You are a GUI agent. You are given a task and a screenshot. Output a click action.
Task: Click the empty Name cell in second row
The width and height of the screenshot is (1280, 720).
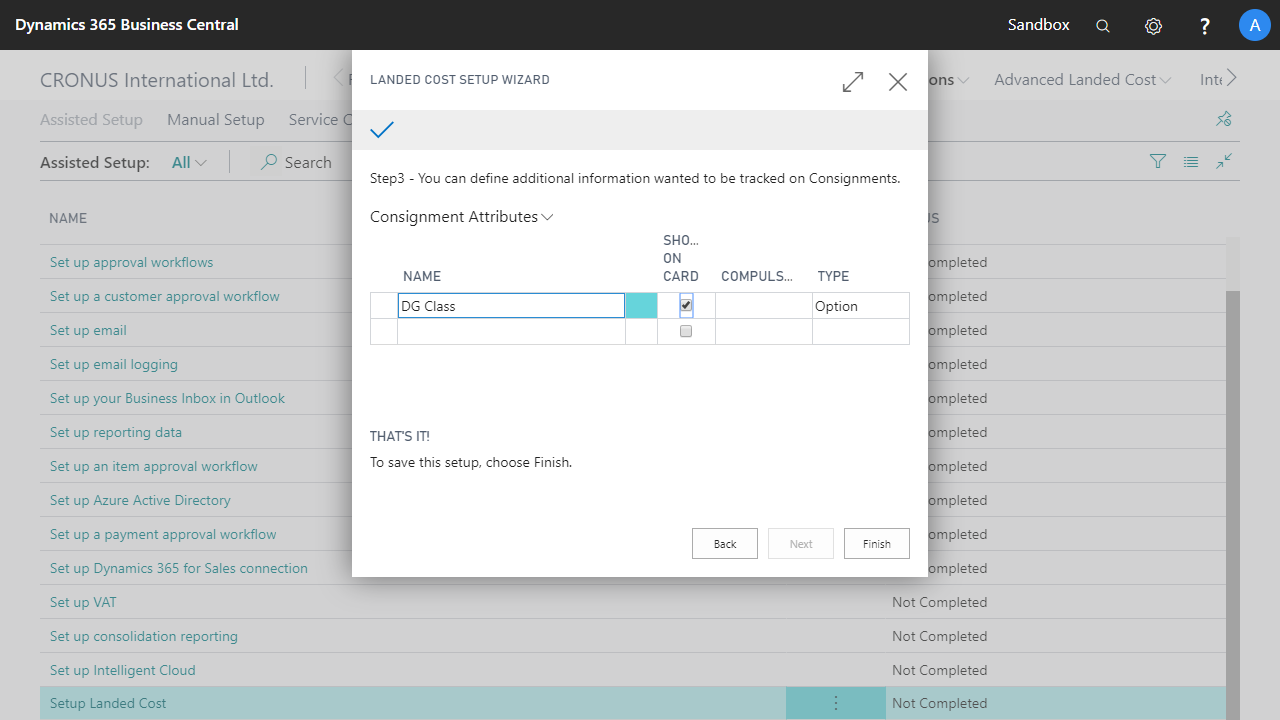(x=511, y=331)
